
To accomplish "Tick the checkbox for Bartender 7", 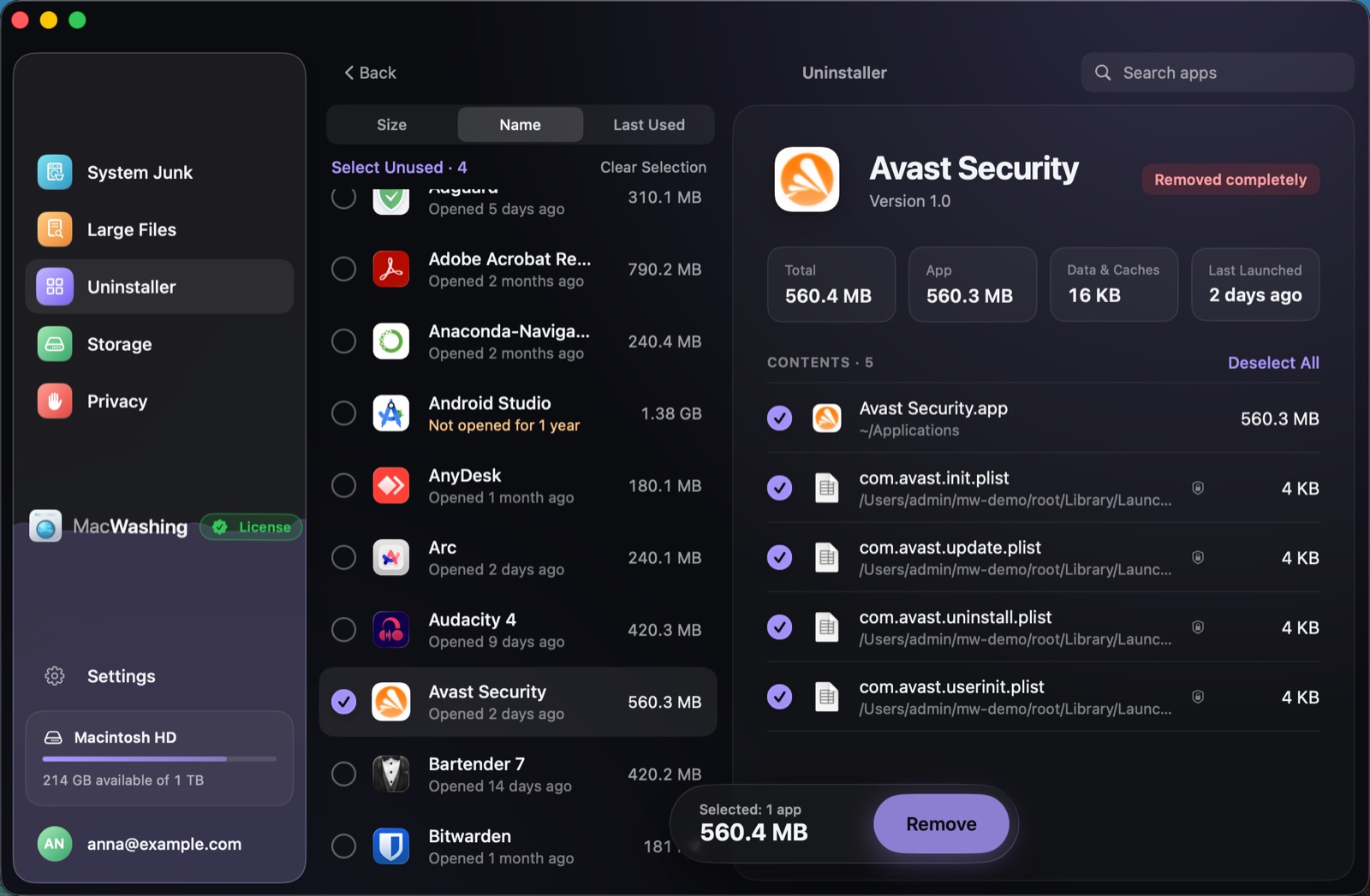I will tap(344, 774).
